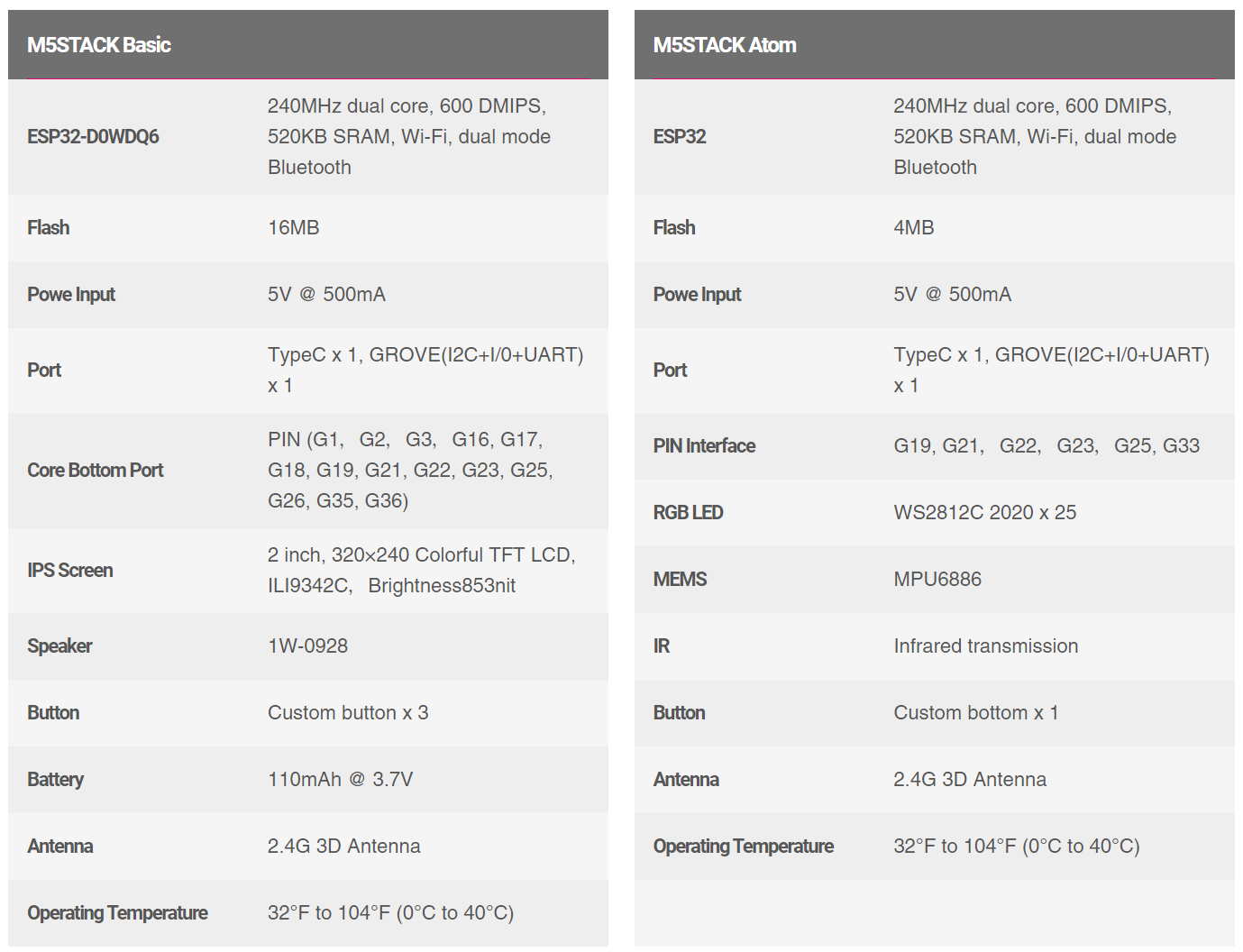Select the Speaker row label
The width and height of the screenshot is (1243, 952).
59,646
